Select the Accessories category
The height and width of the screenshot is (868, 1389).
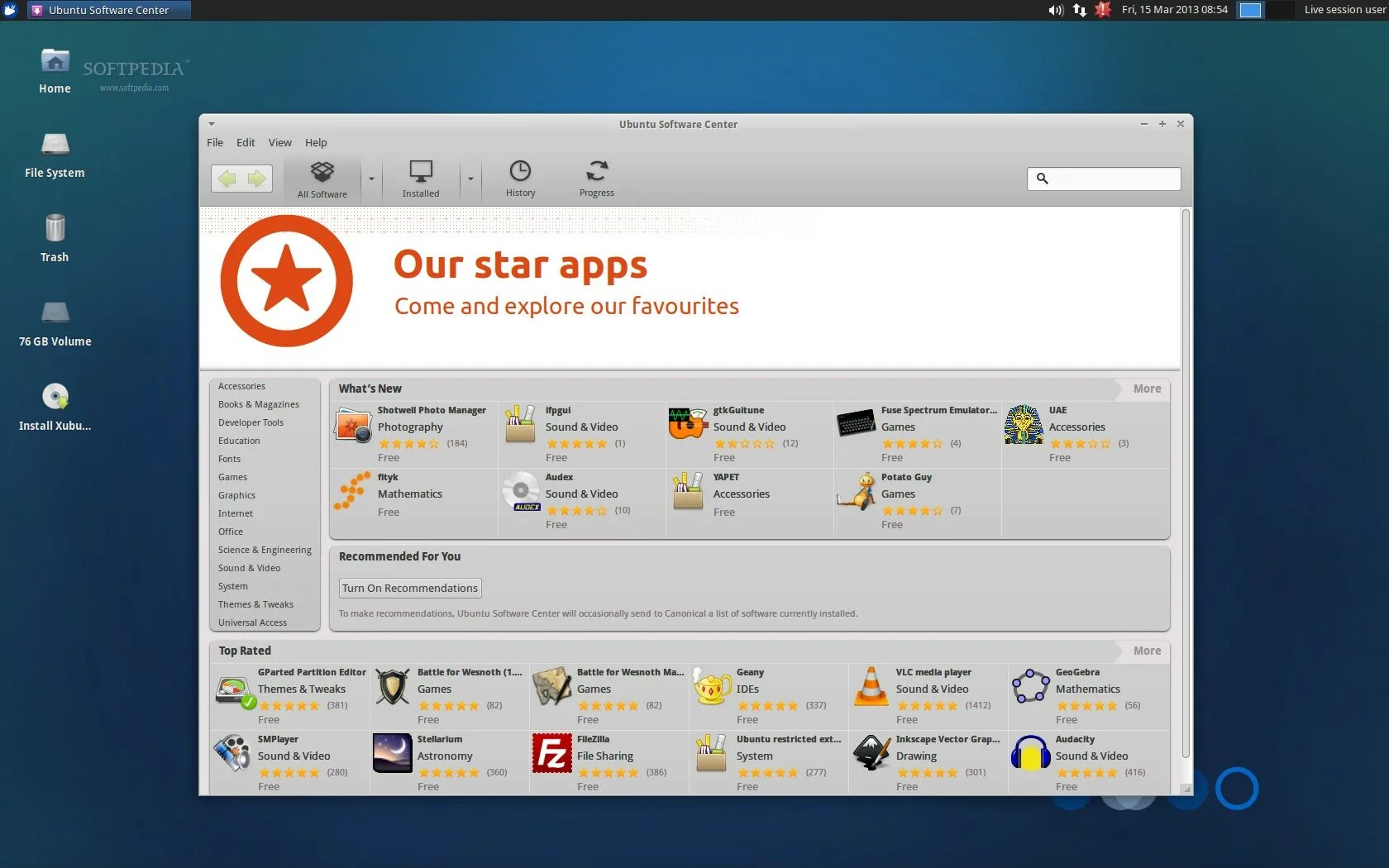point(241,386)
